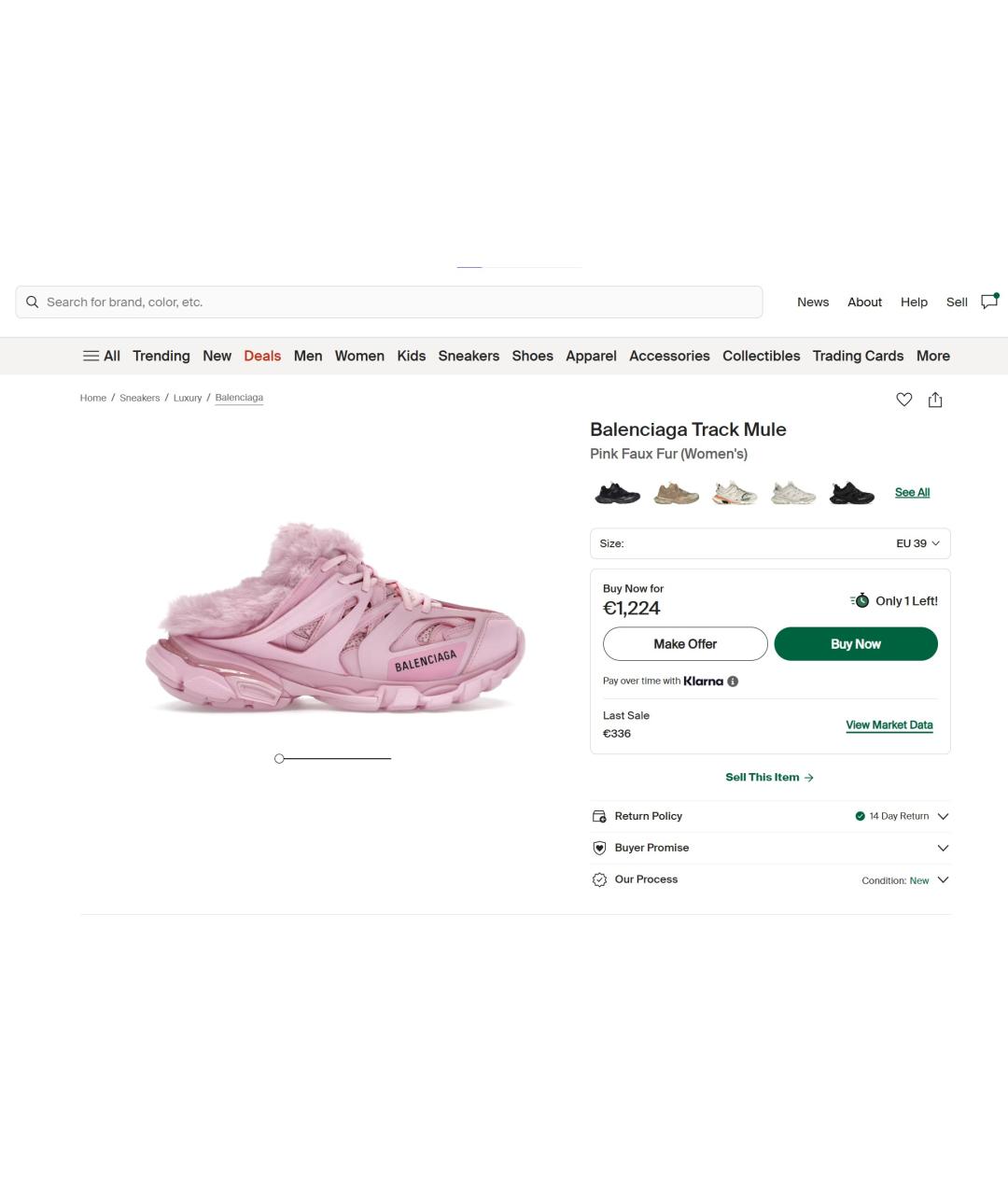Screen dimensions: 1008x1195
Task: Open the Sneakers category menu
Action: click(x=469, y=356)
